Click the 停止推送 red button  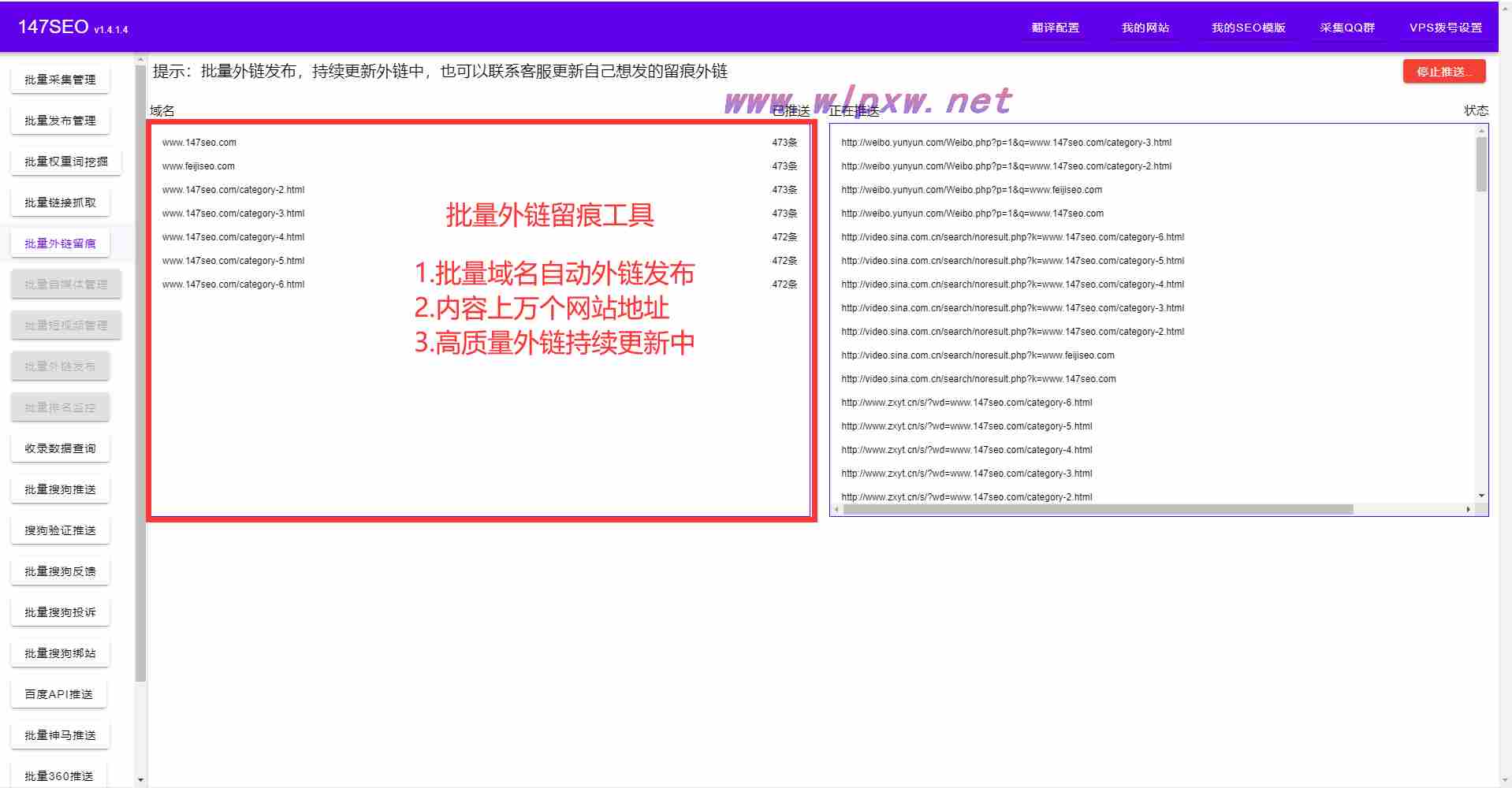click(1444, 72)
